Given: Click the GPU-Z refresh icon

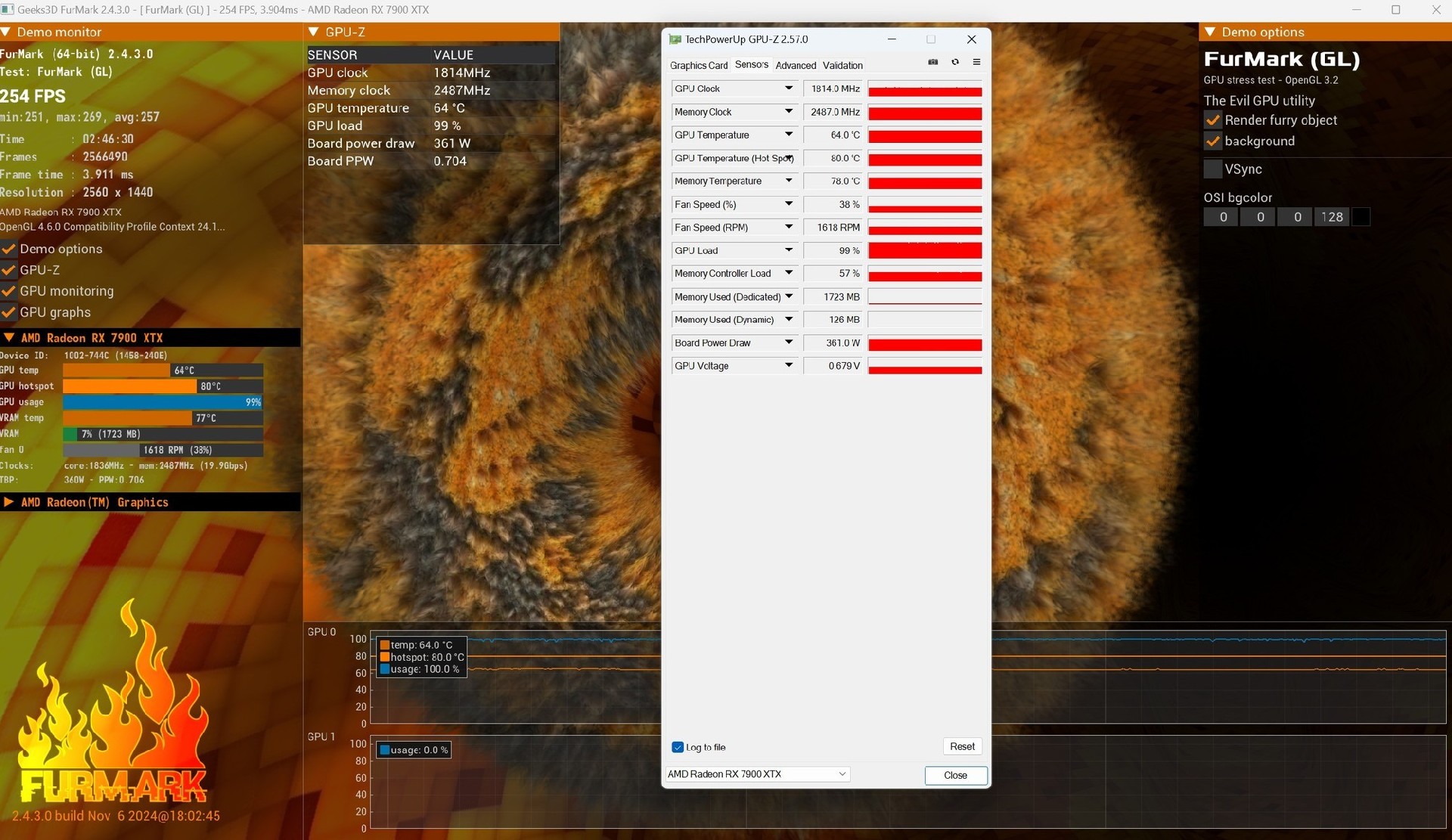Looking at the screenshot, I should [x=955, y=62].
